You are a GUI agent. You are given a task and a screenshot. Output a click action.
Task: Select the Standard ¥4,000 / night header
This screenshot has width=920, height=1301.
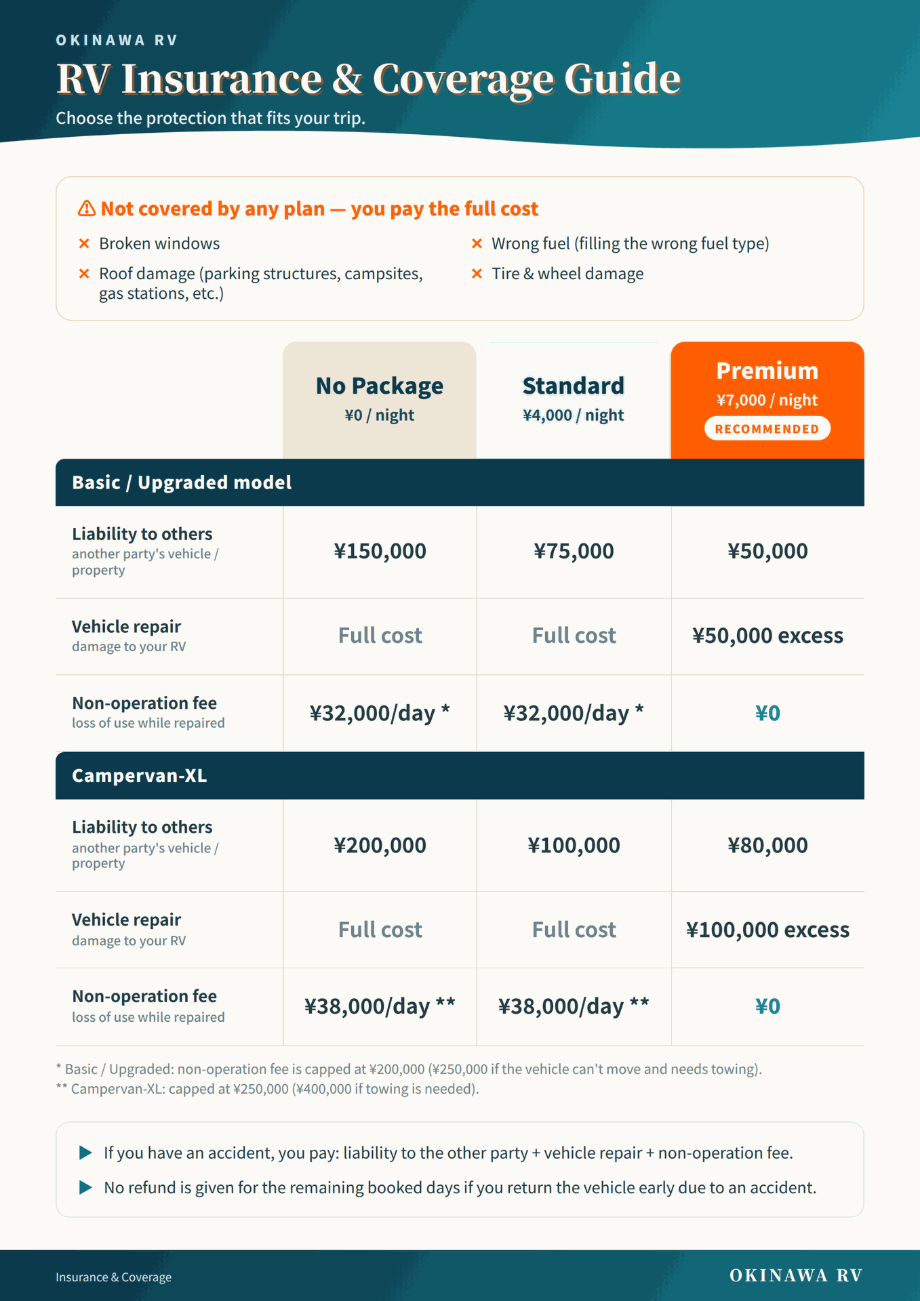point(573,400)
